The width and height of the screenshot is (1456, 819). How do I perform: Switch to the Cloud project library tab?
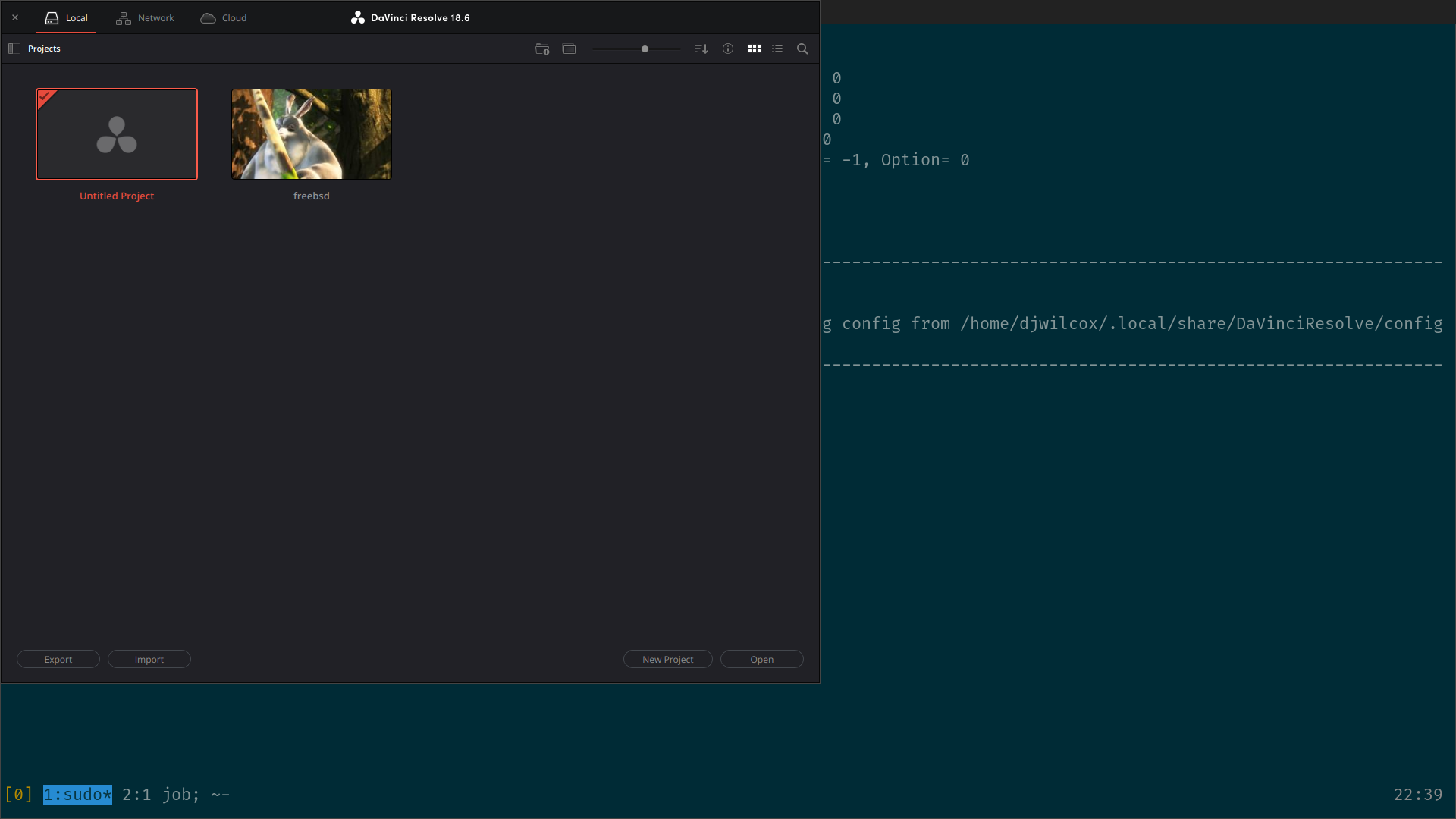224,17
